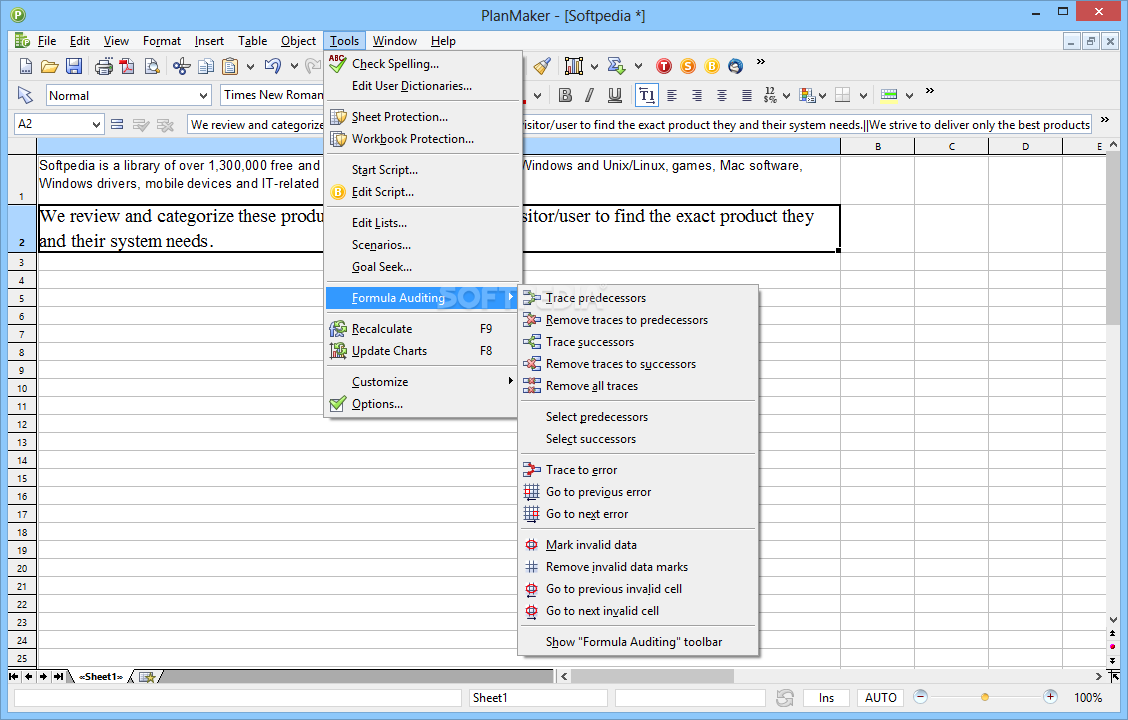The height and width of the screenshot is (720, 1128).
Task: Open the Undo history dropdown arrow
Action: (x=294, y=67)
